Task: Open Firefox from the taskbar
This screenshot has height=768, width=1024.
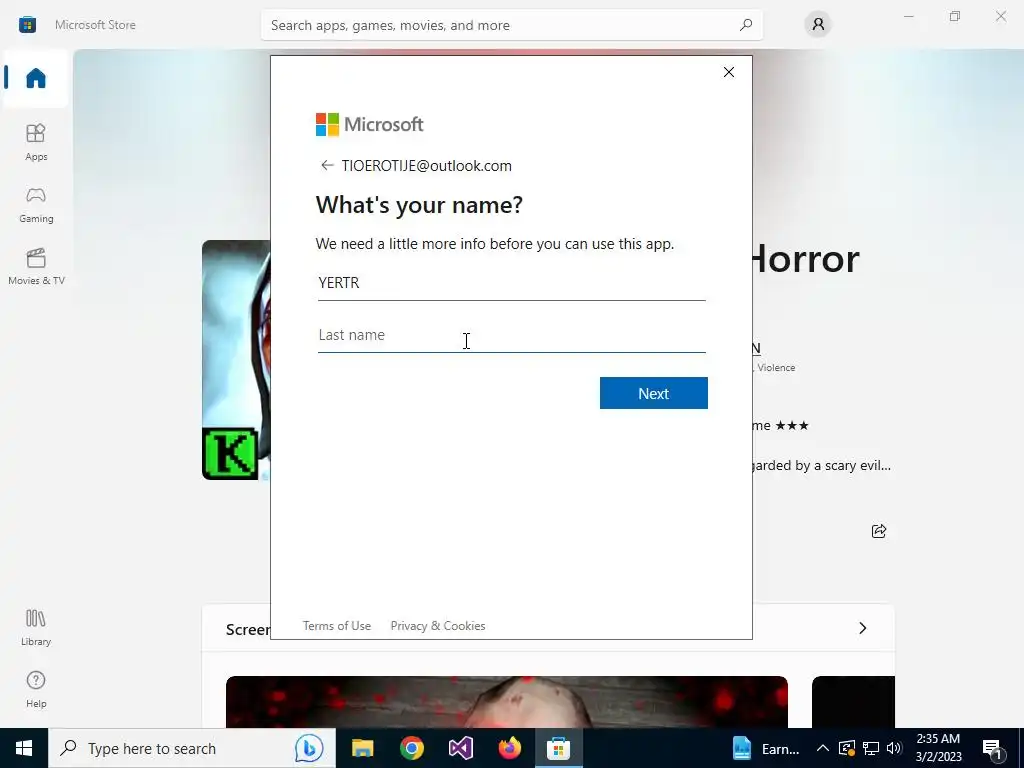Action: [509, 748]
